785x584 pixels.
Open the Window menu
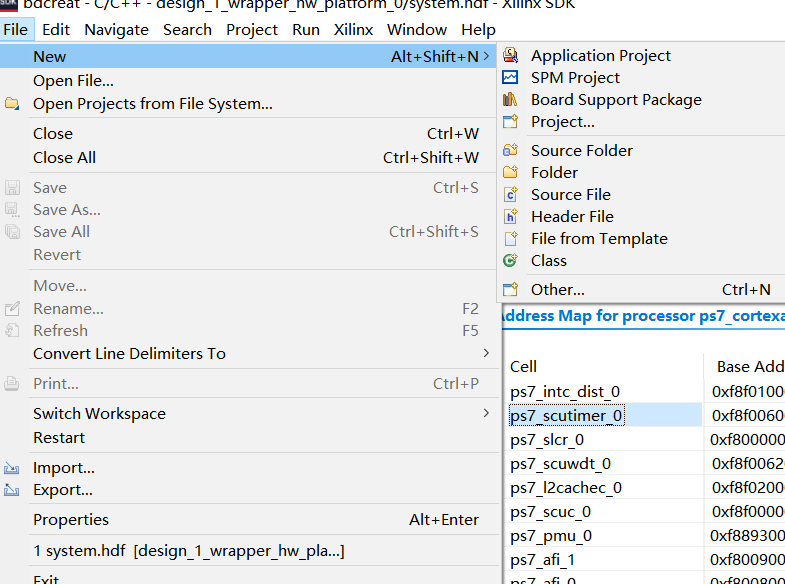tap(417, 30)
